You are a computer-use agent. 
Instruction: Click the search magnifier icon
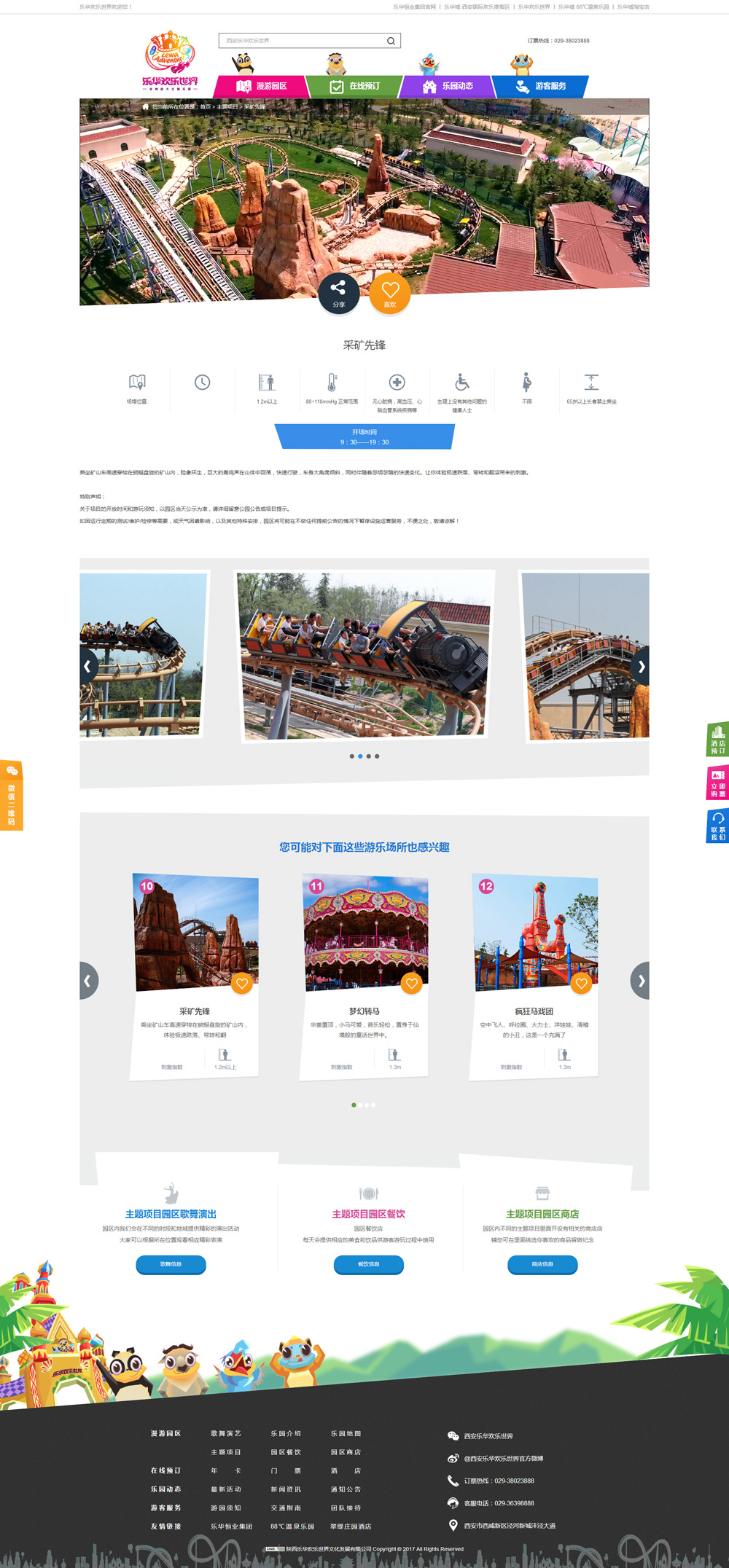(391, 41)
